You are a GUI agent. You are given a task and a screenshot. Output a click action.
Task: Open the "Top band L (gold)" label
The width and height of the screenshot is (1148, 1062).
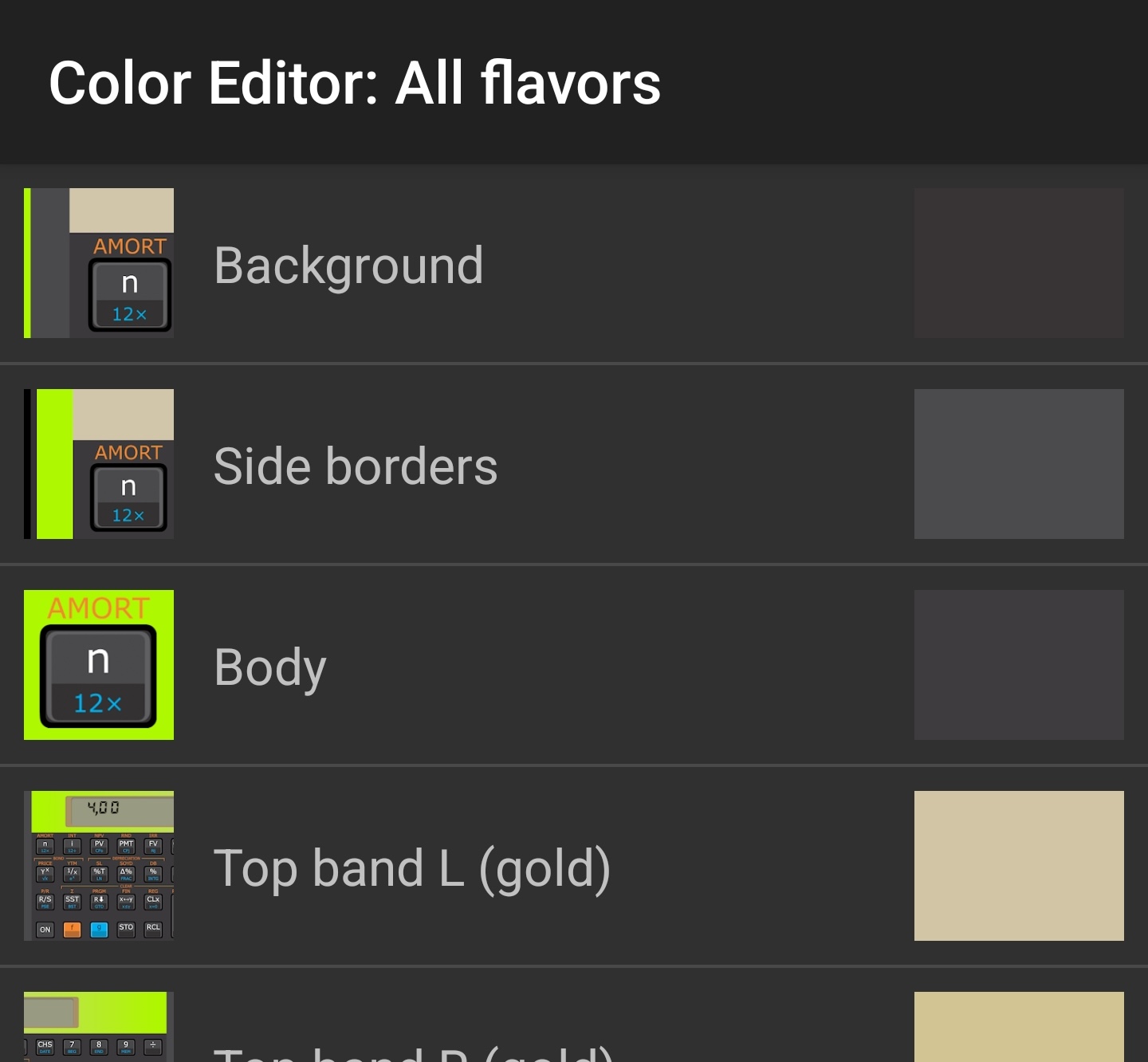coord(412,867)
